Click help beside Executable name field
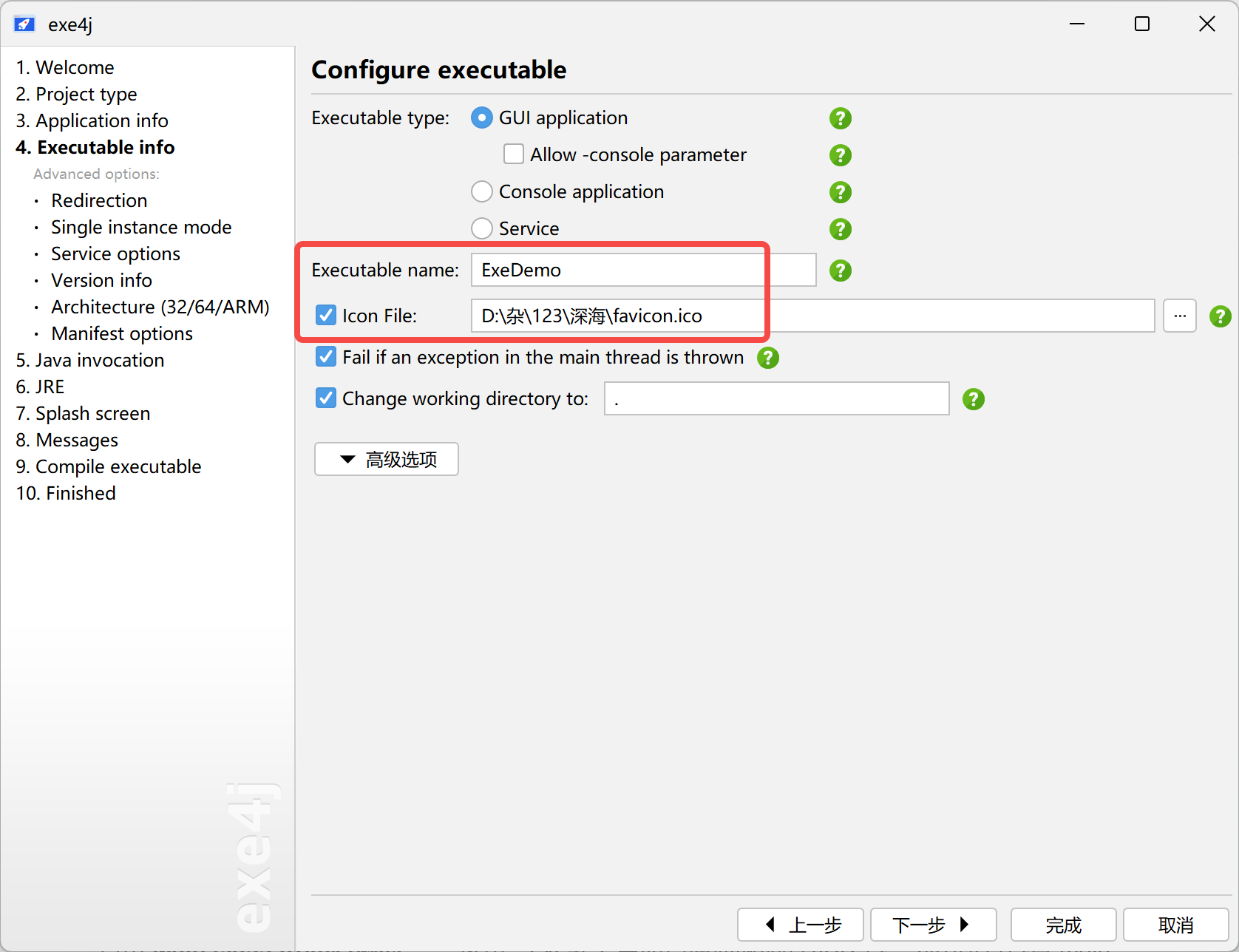 point(840,271)
